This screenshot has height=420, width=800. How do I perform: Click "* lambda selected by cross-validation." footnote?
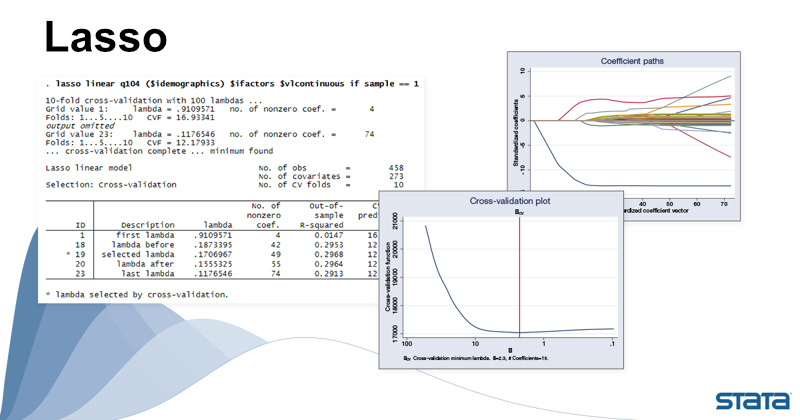(137, 294)
